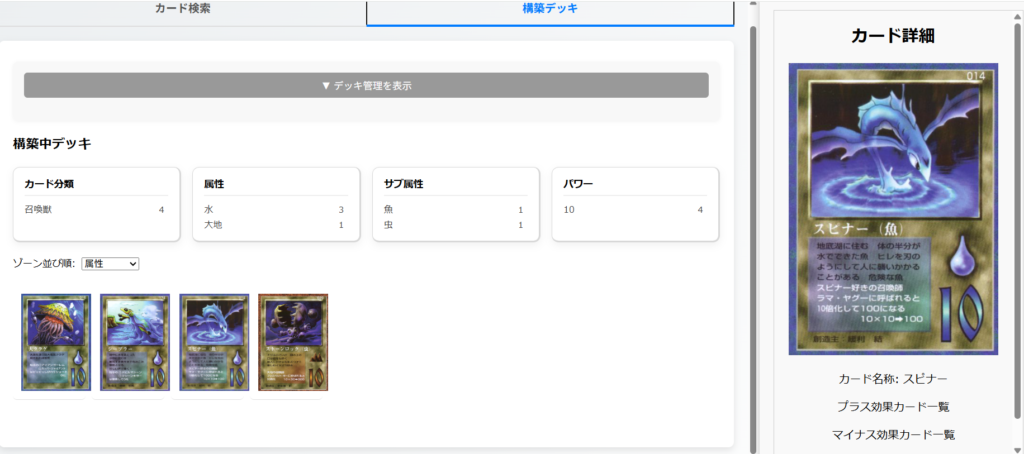Pick the frog card thumbnail in deck
Viewport: 1024px width, 454px height.
pyautogui.click(x=135, y=342)
